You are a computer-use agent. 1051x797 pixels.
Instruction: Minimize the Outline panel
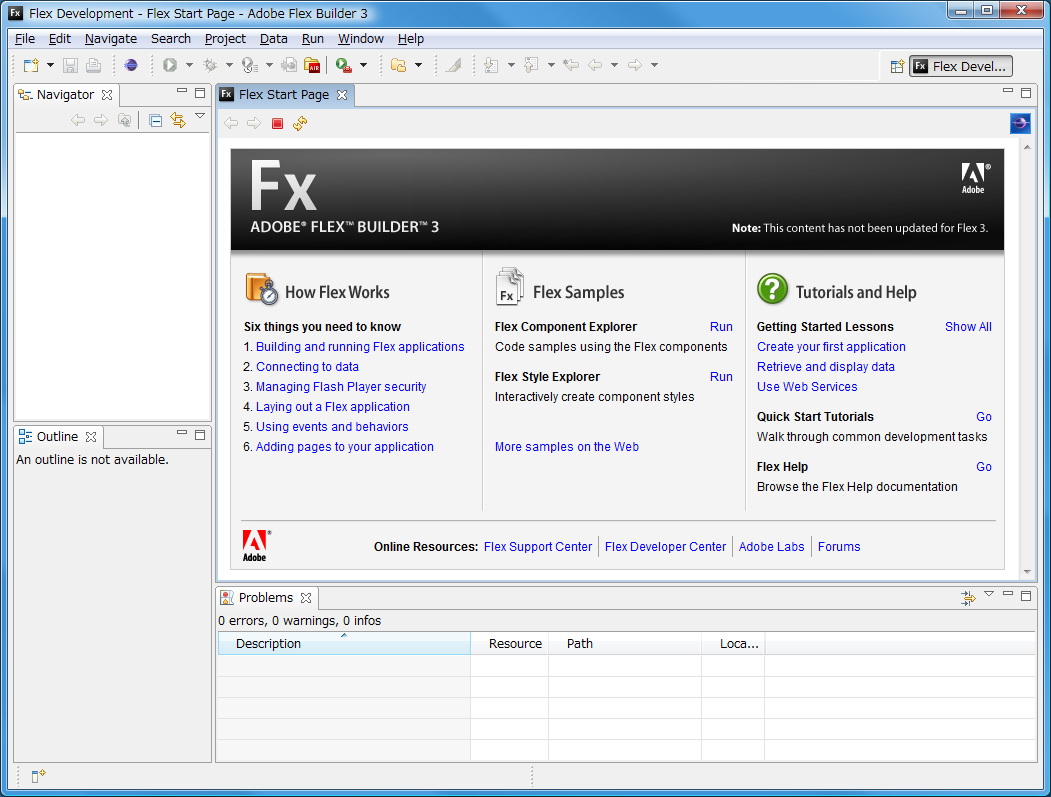pyautogui.click(x=182, y=434)
